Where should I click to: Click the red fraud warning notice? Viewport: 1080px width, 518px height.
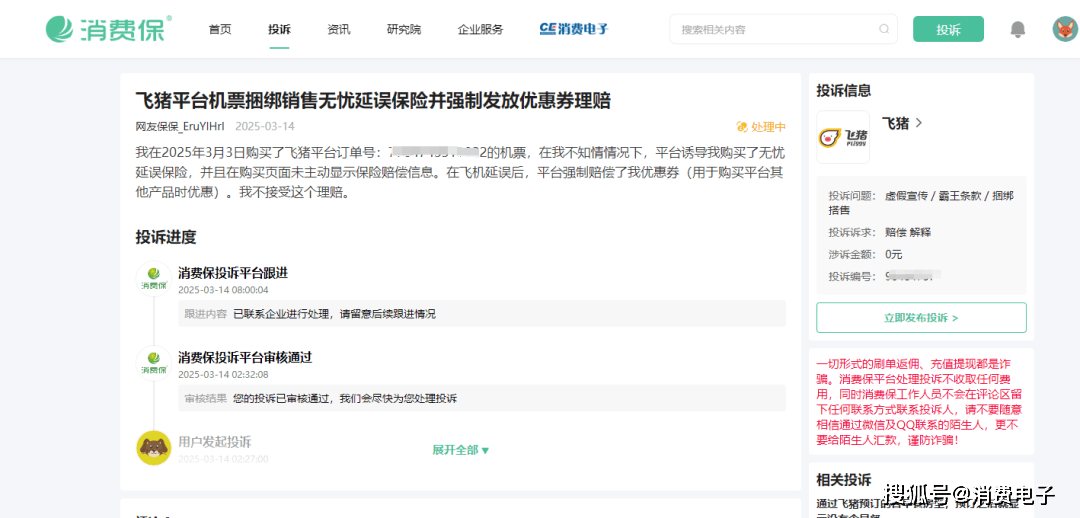[921, 402]
